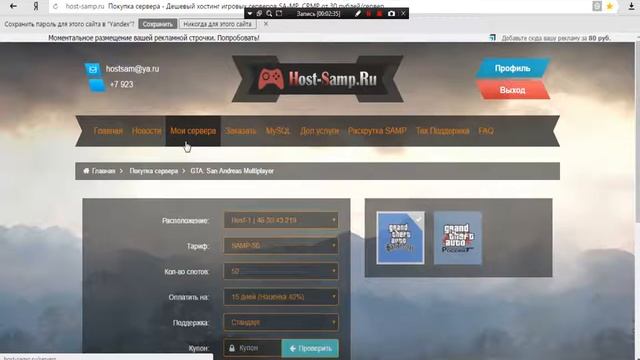
Task: Expand the 'Тариф' dropdown
Action: coord(281,246)
